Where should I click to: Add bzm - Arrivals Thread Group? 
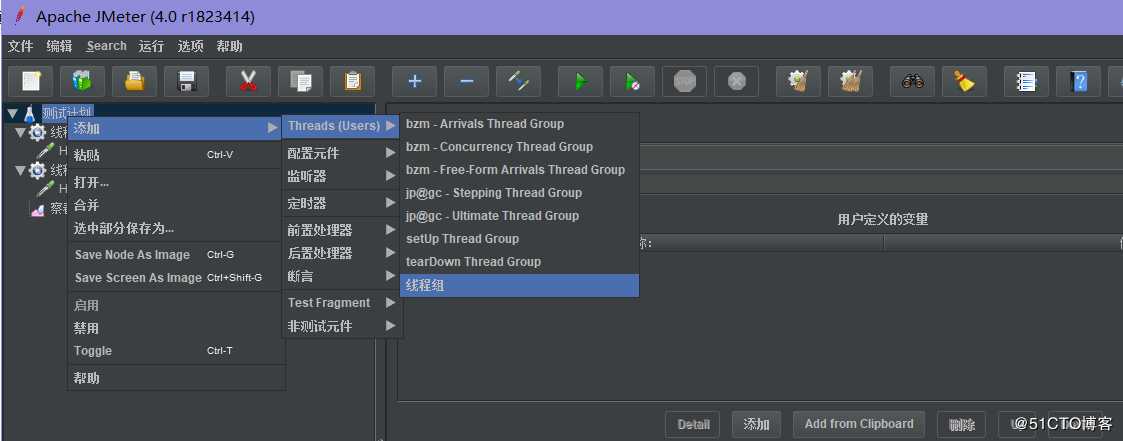(x=519, y=124)
